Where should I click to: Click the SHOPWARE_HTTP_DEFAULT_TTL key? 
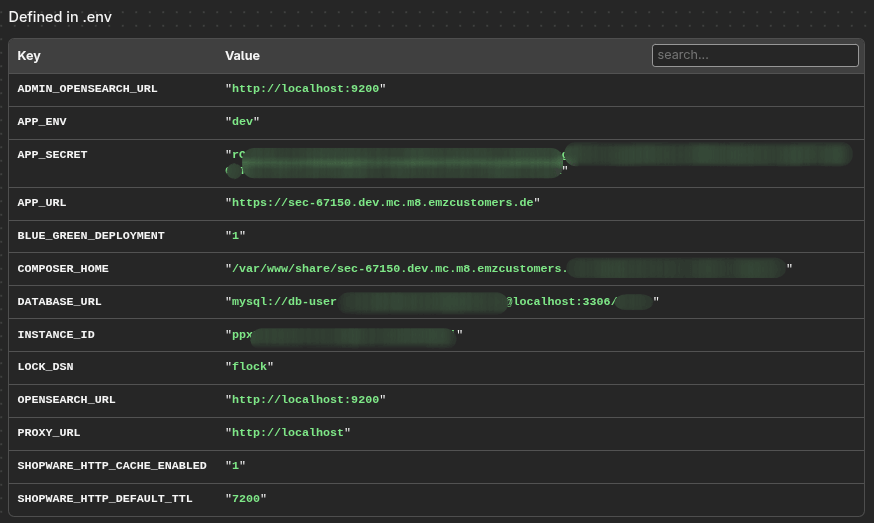point(105,498)
